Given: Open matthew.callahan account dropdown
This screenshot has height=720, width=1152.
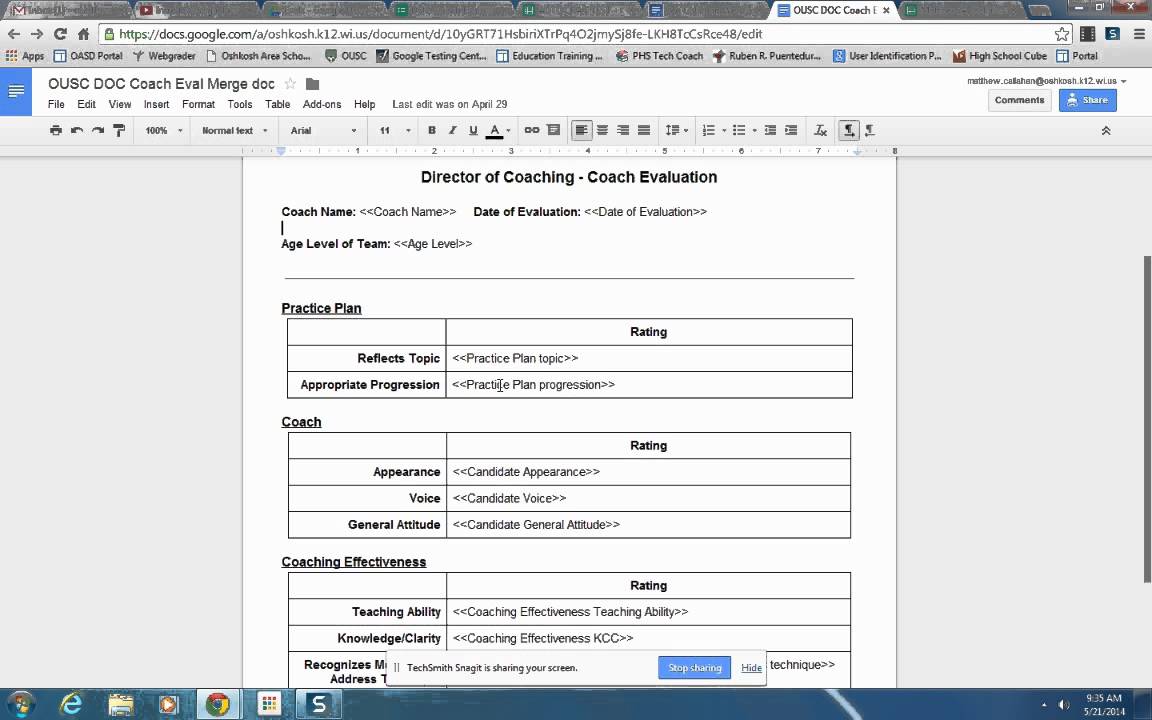Looking at the screenshot, I should coord(1046,81).
